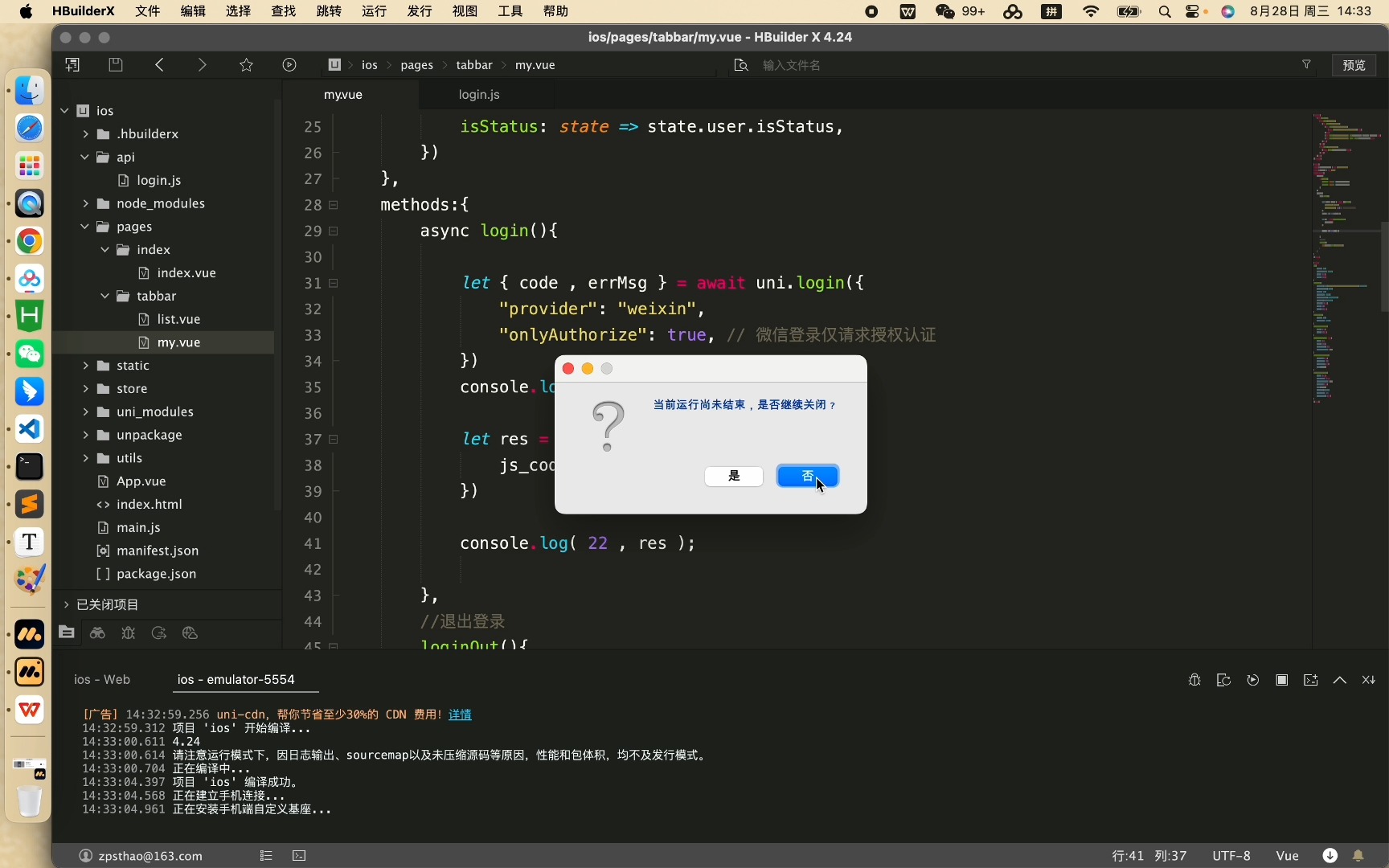Click the notification bell in status bar
The image size is (1389, 868).
[x=1358, y=856]
